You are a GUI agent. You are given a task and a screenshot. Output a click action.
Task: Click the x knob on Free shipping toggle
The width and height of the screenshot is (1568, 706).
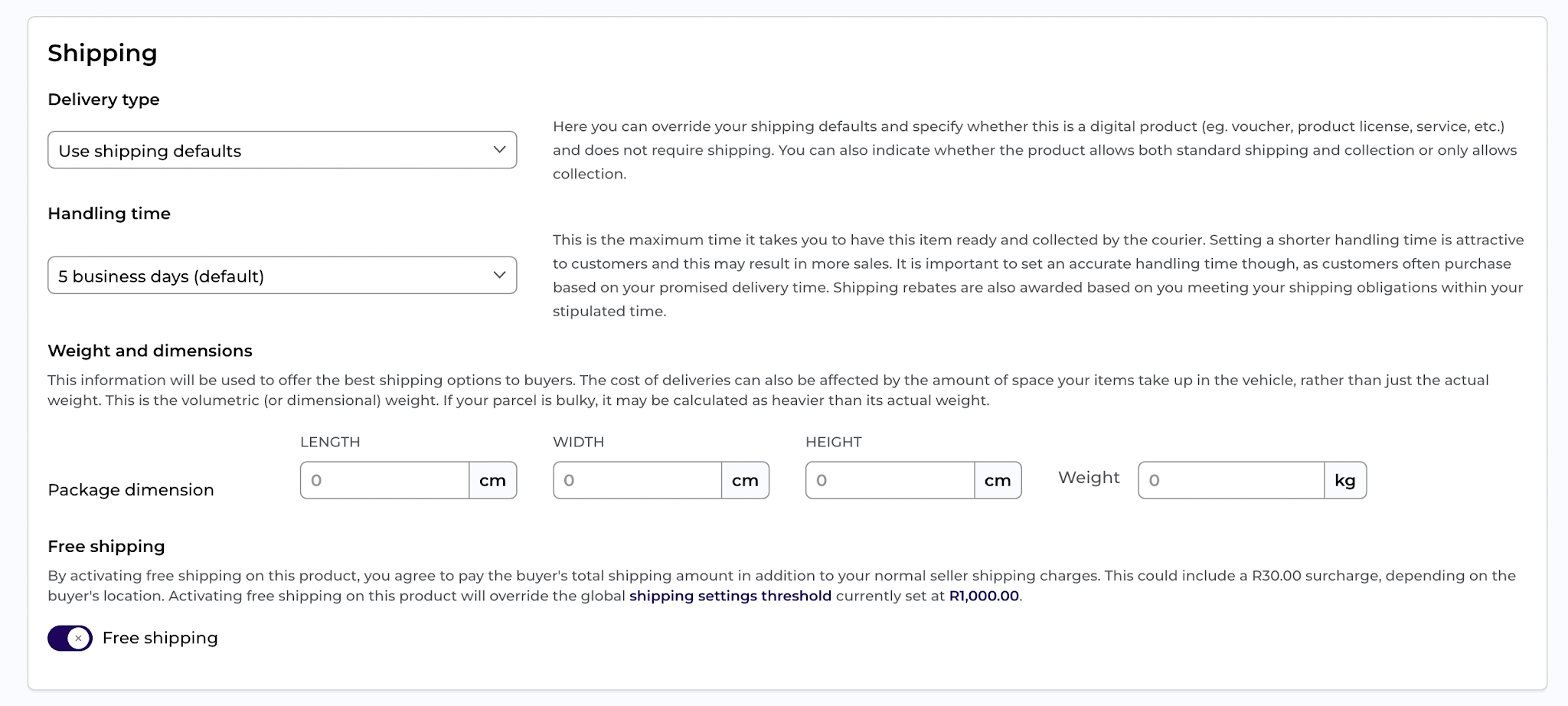(78, 638)
